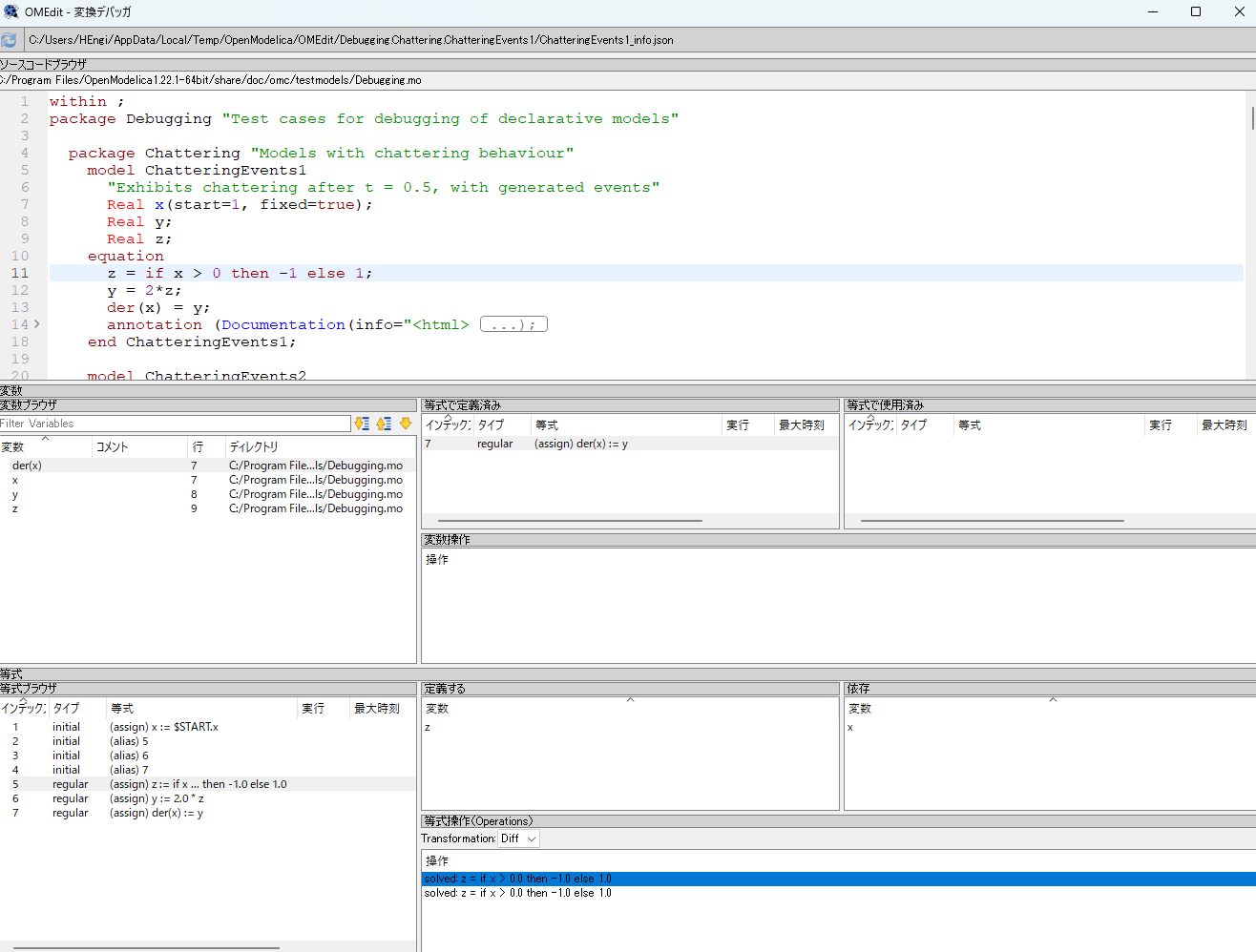Click the sort-ascending list icon beside Filter Variables
This screenshot has width=1256, height=952.
(383, 423)
